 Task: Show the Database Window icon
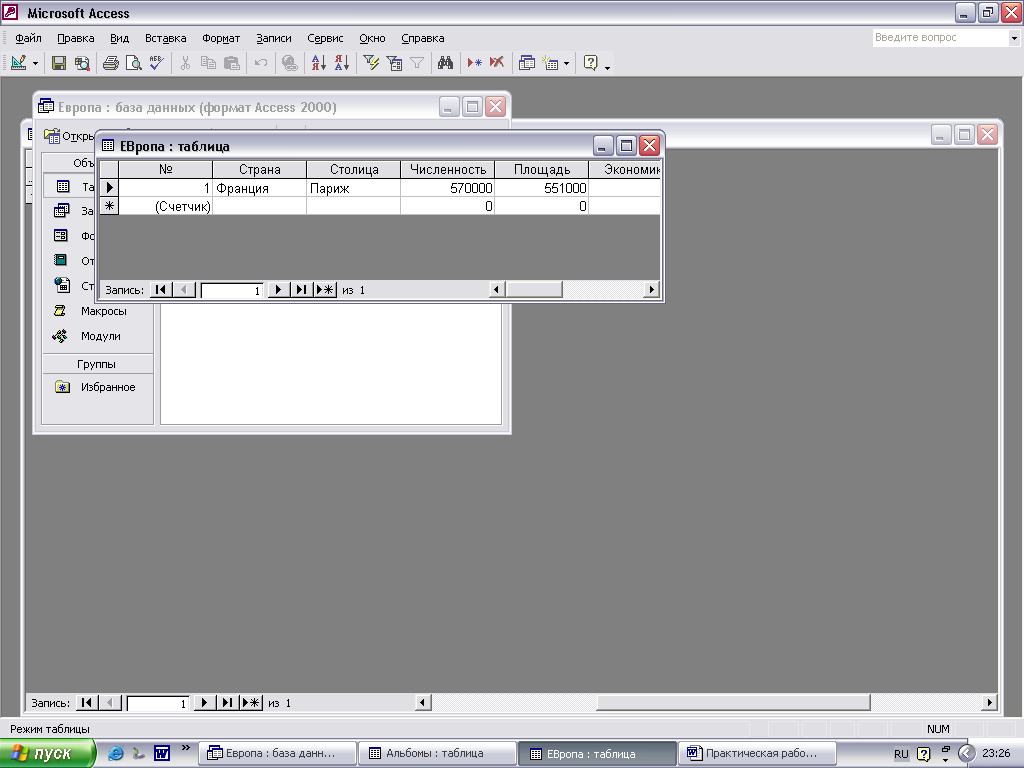coord(526,63)
